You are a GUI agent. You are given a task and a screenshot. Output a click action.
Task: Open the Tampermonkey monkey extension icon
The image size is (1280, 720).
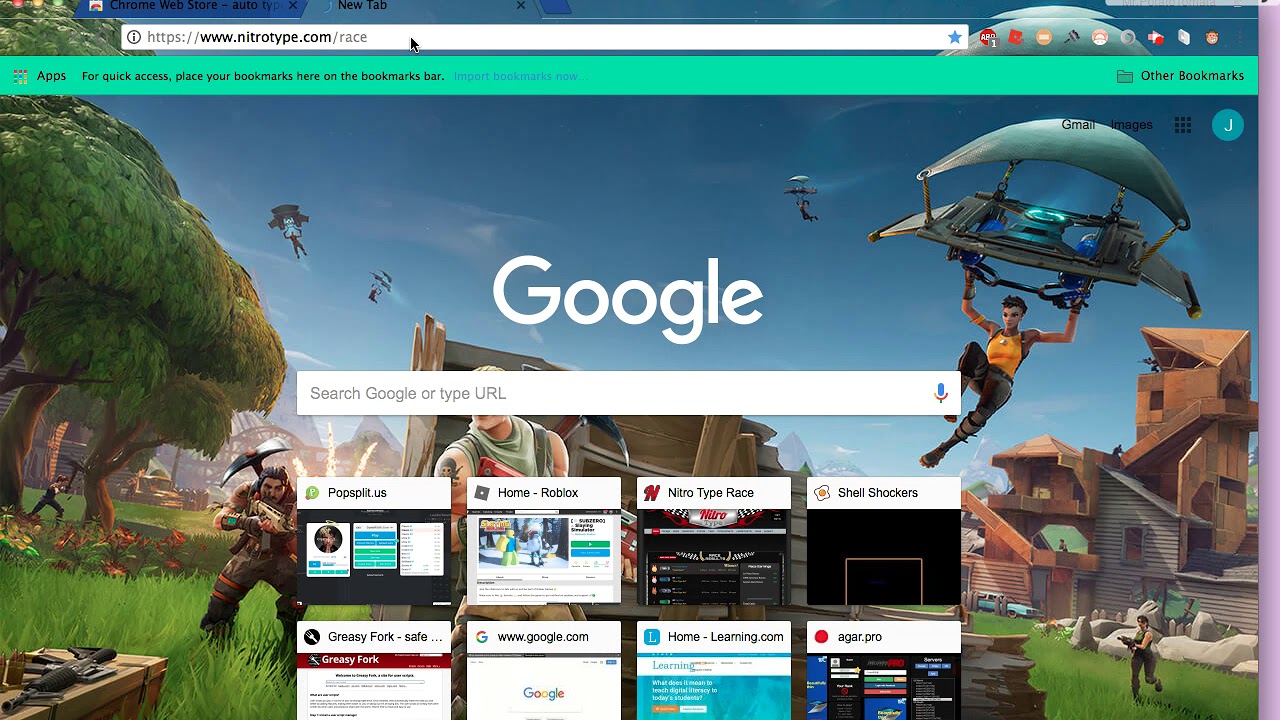(1212, 38)
